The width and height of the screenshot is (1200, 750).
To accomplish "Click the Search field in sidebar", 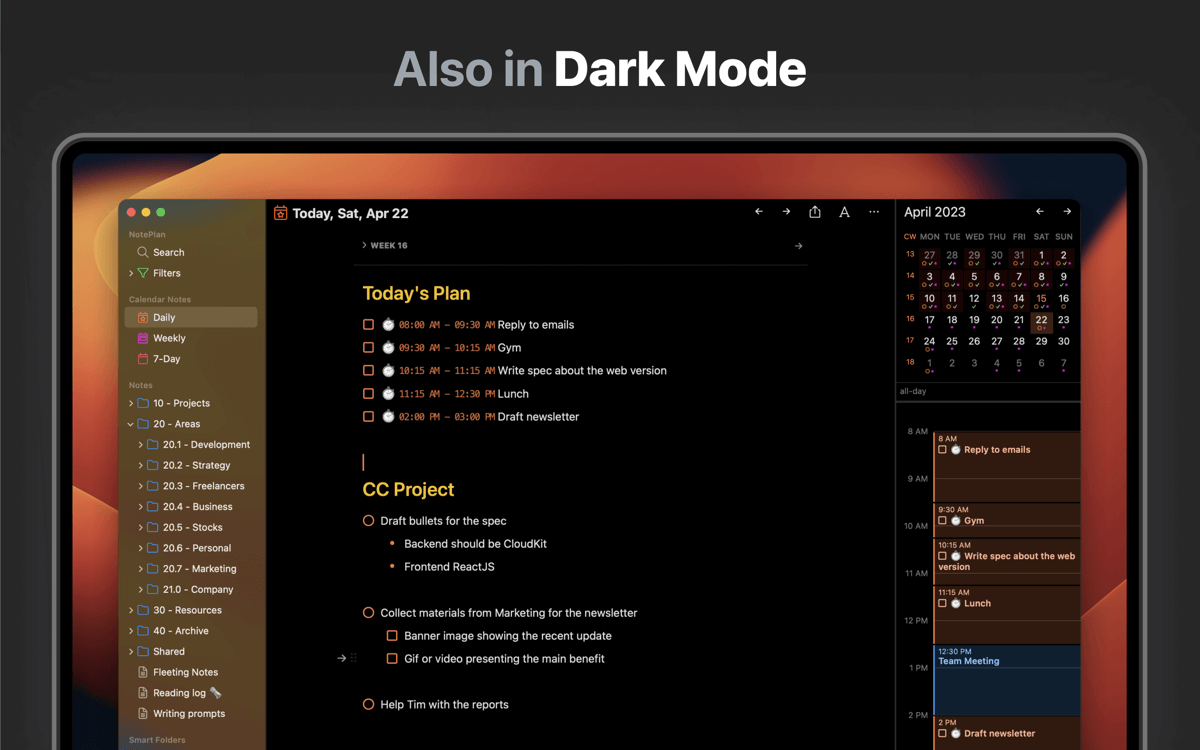I will (168, 252).
